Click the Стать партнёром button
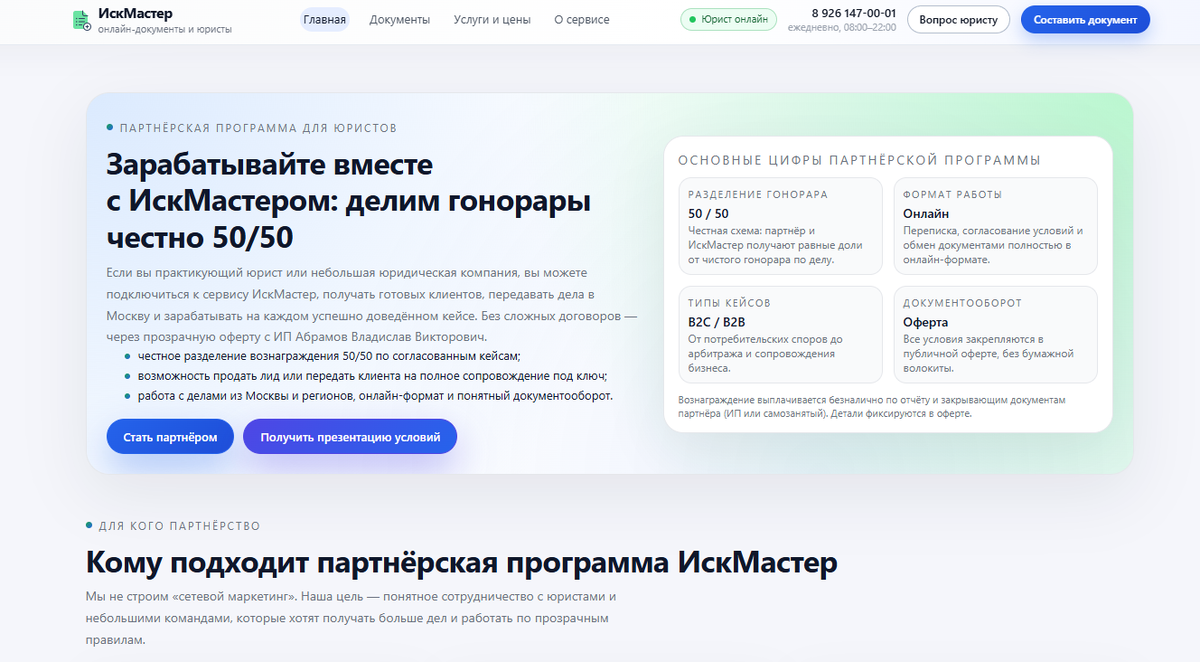The image size is (1200, 662). click(170, 437)
